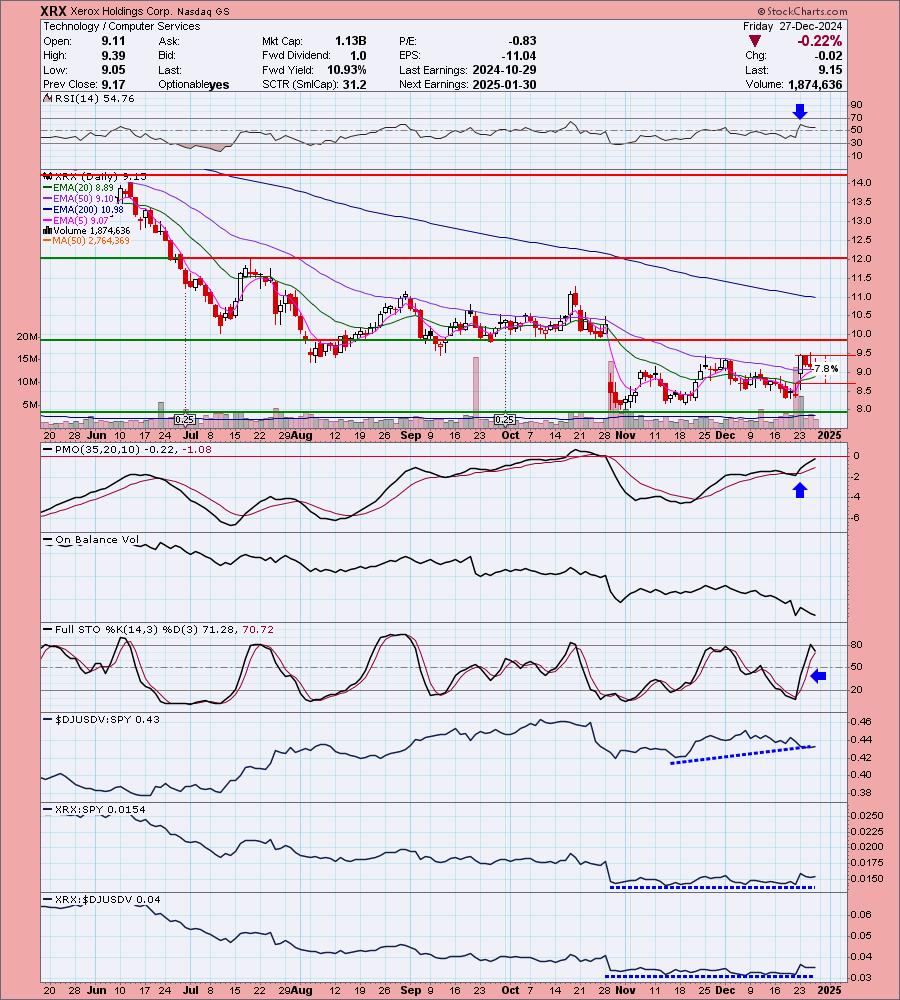Click the EMA(50) 9.10 legend entry
This screenshot has height=1000, width=900.
click(x=78, y=198)
